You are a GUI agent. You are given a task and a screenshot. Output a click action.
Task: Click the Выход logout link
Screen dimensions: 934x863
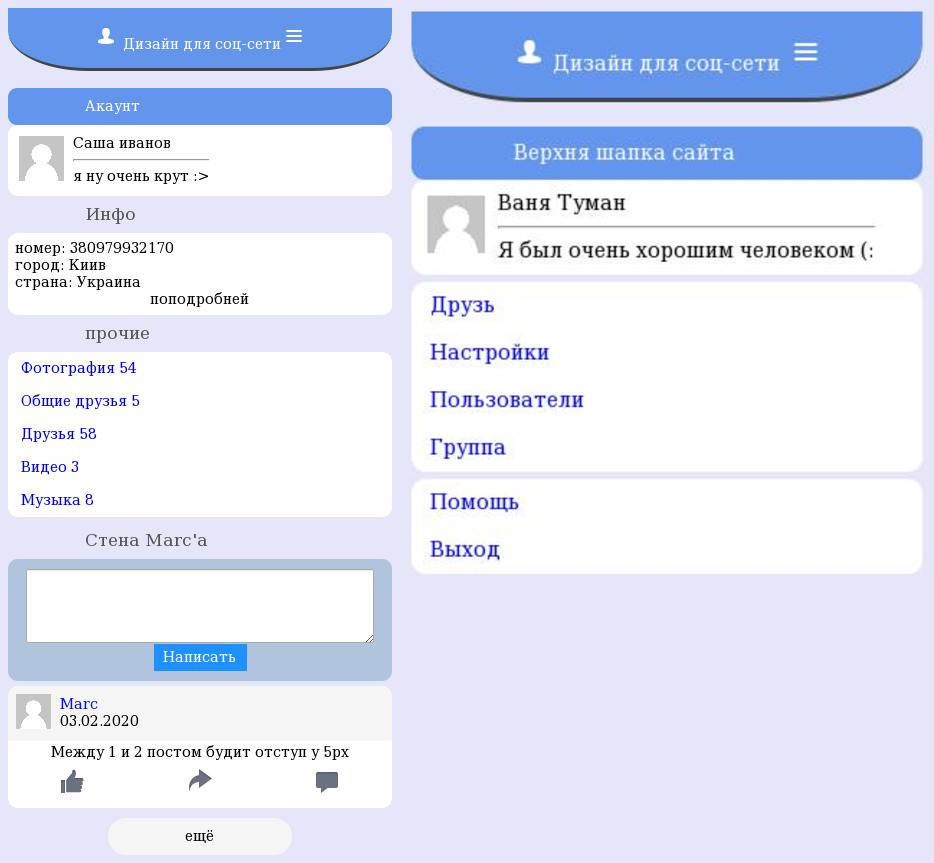(464, 549)
